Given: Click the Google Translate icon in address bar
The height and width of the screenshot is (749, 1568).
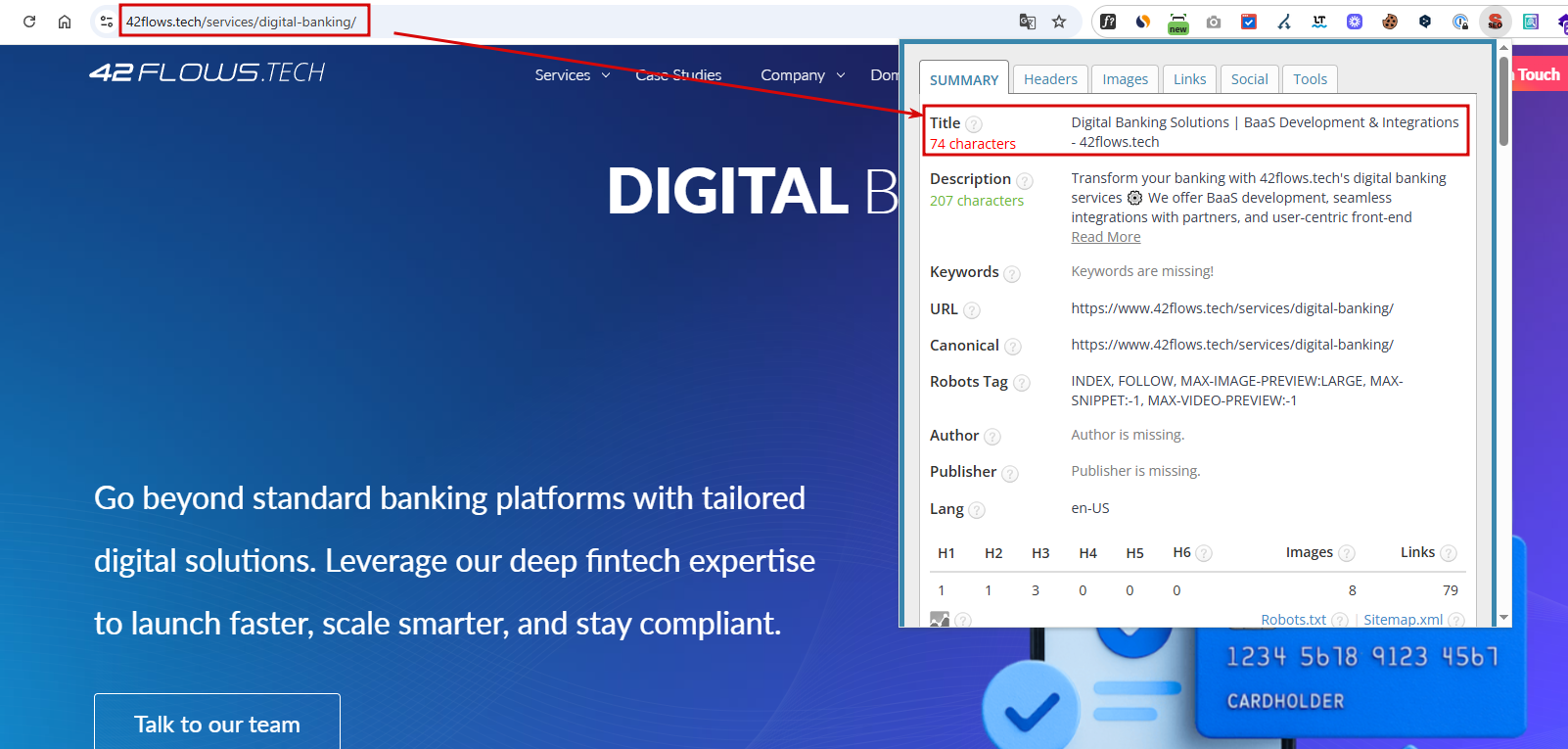Looking at the screenshot, I should (x=1027, y=22).
